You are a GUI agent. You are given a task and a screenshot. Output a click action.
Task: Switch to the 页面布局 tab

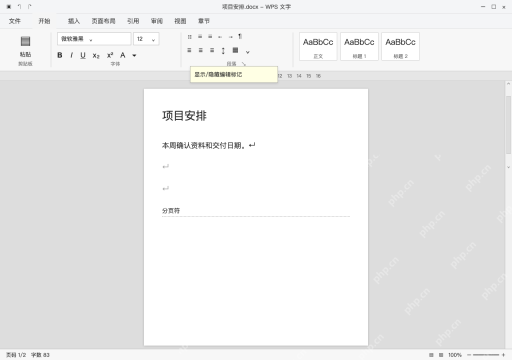(103, 21)
